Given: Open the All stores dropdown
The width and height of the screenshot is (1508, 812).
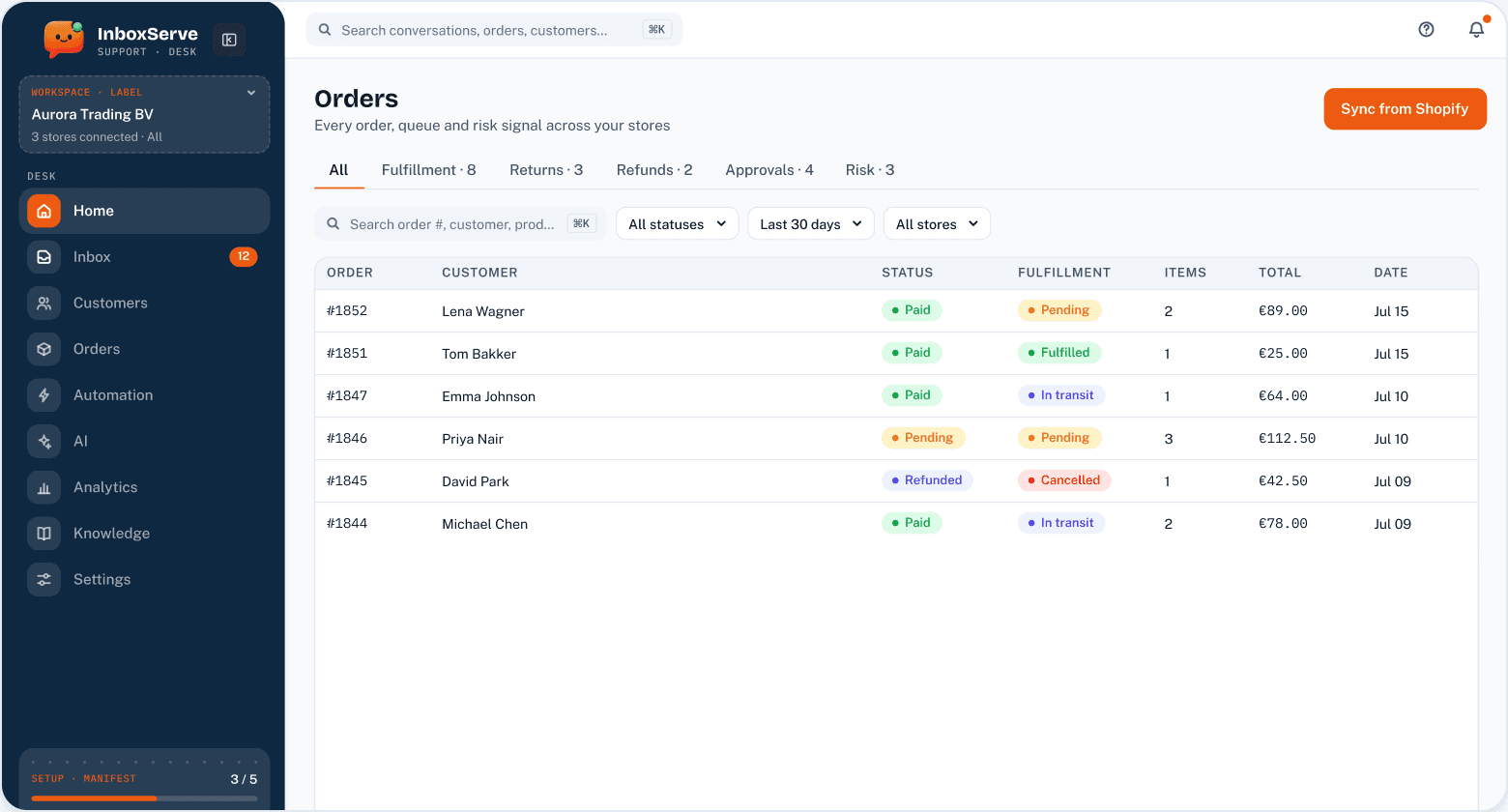Looking at the screenshot, I should click(937, 224).
